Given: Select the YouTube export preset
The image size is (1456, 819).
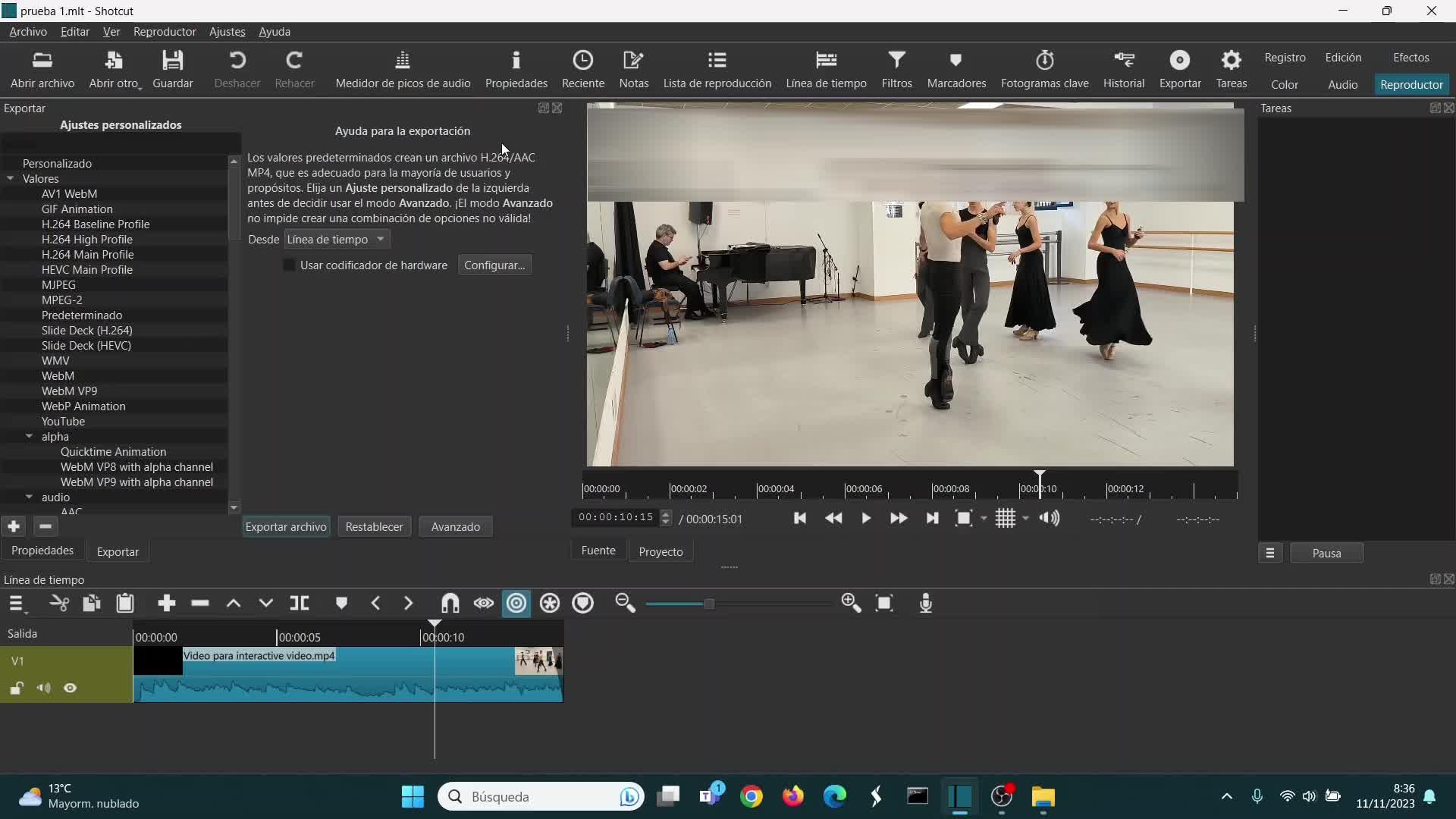Looking at the screenshot, I should [x=63, y=422].
